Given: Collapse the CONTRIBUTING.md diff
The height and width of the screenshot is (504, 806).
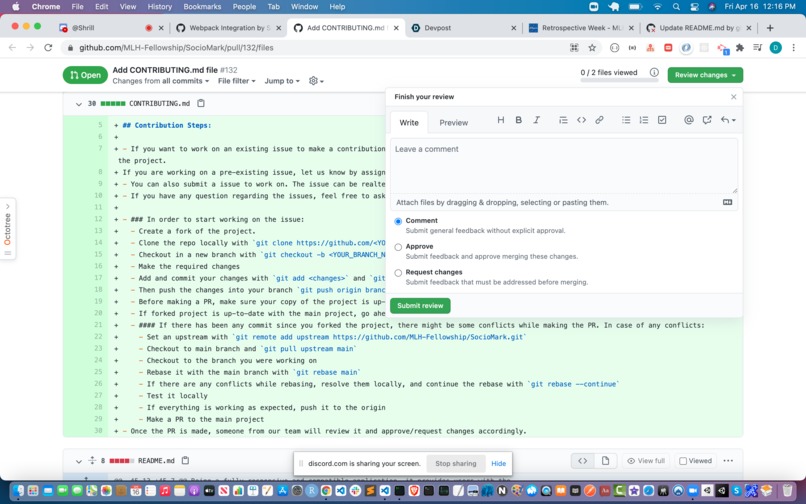Looking at the screenshot, I should tap(79, 104).
